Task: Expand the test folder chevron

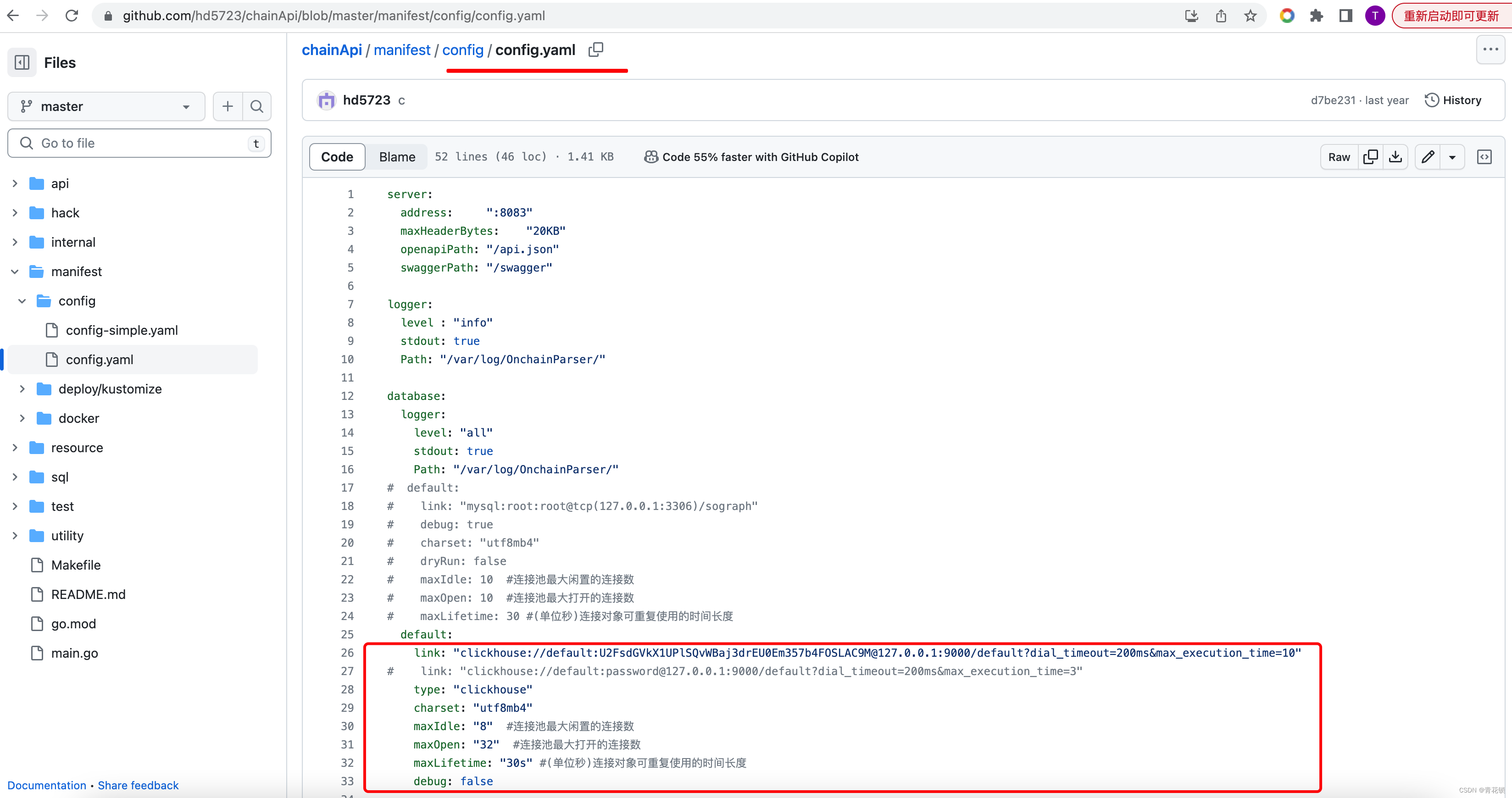Action: tap(15, 506)
